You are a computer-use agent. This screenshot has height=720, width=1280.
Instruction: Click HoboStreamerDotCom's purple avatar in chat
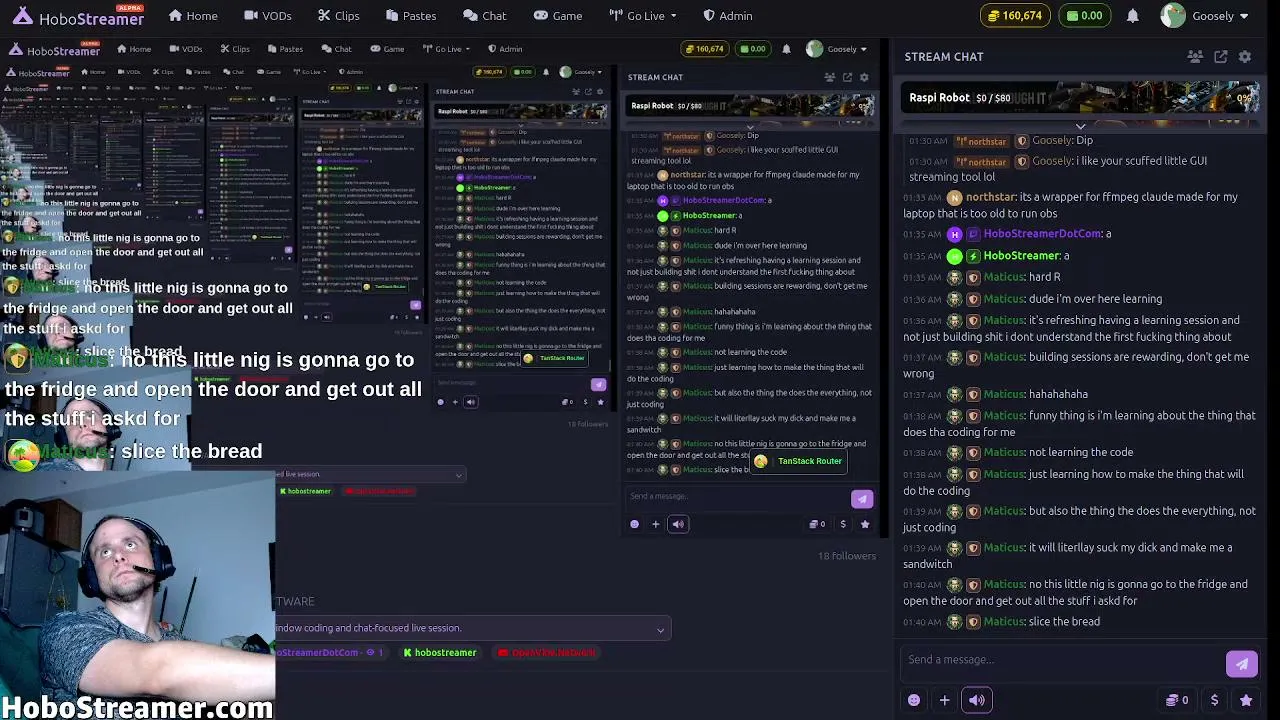point(954,234)
